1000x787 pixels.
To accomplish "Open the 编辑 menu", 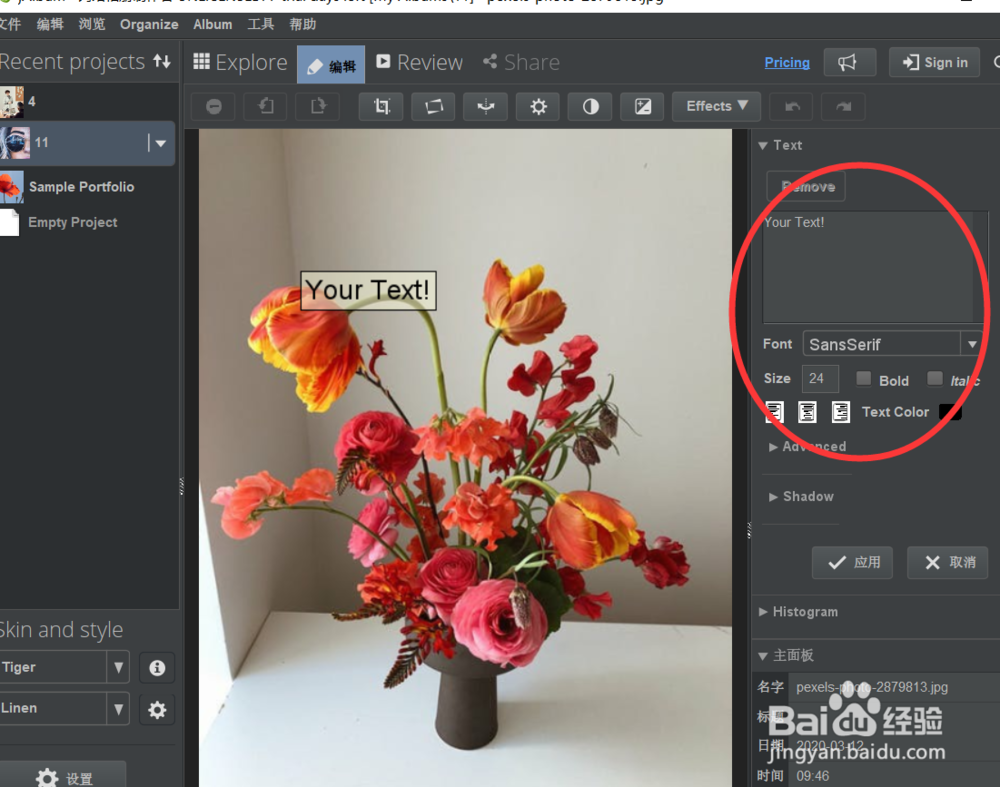I will (50, 24).
